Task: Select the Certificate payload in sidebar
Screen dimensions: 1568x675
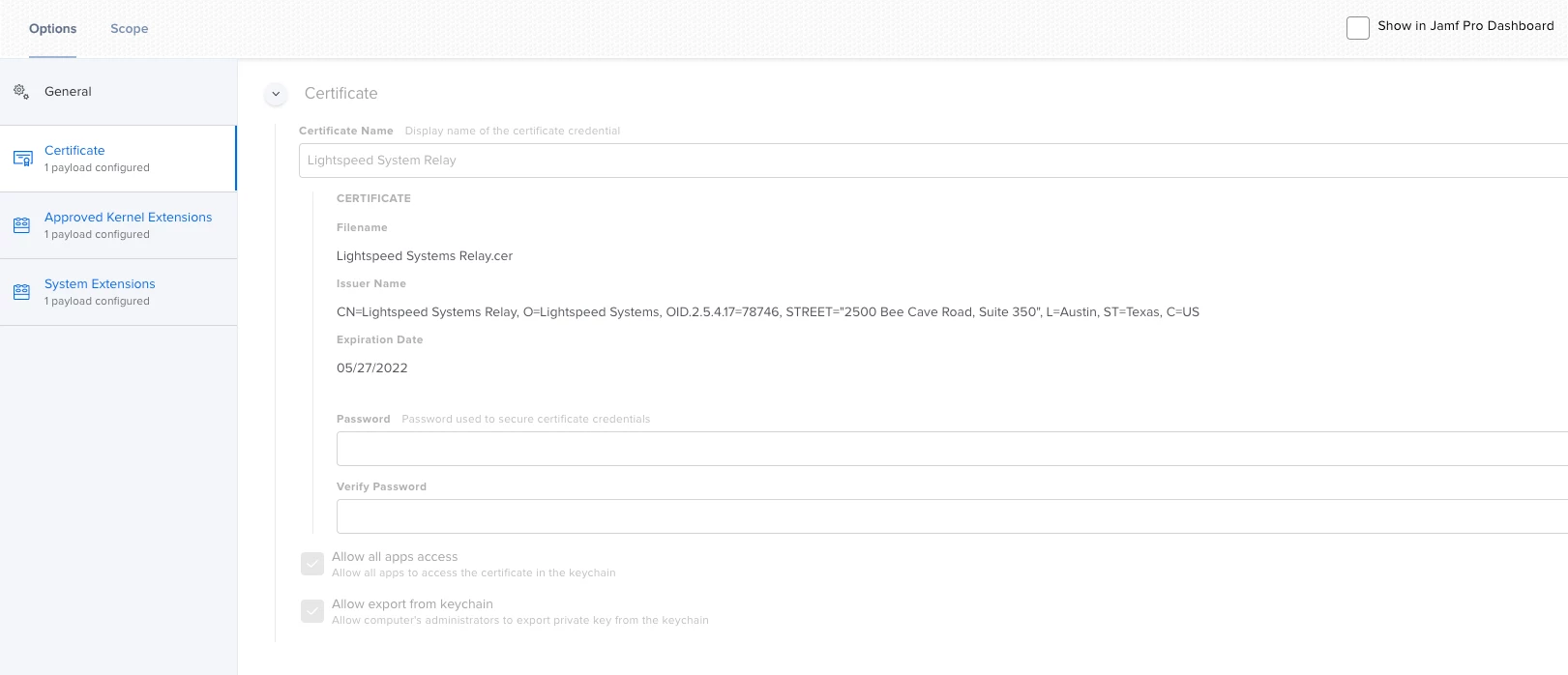Action: [x=118, y=159]
